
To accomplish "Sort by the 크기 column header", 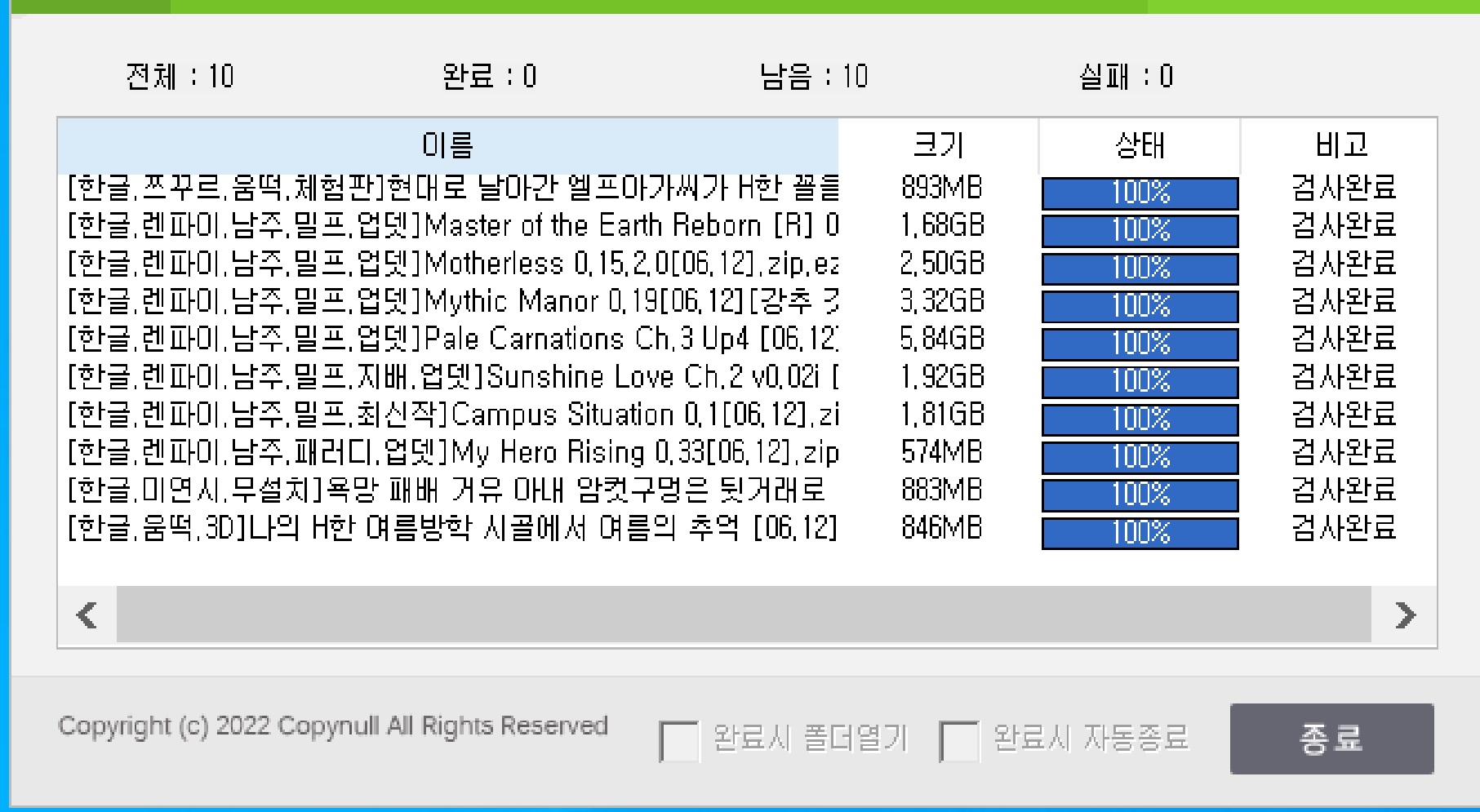I will point(938,145).
